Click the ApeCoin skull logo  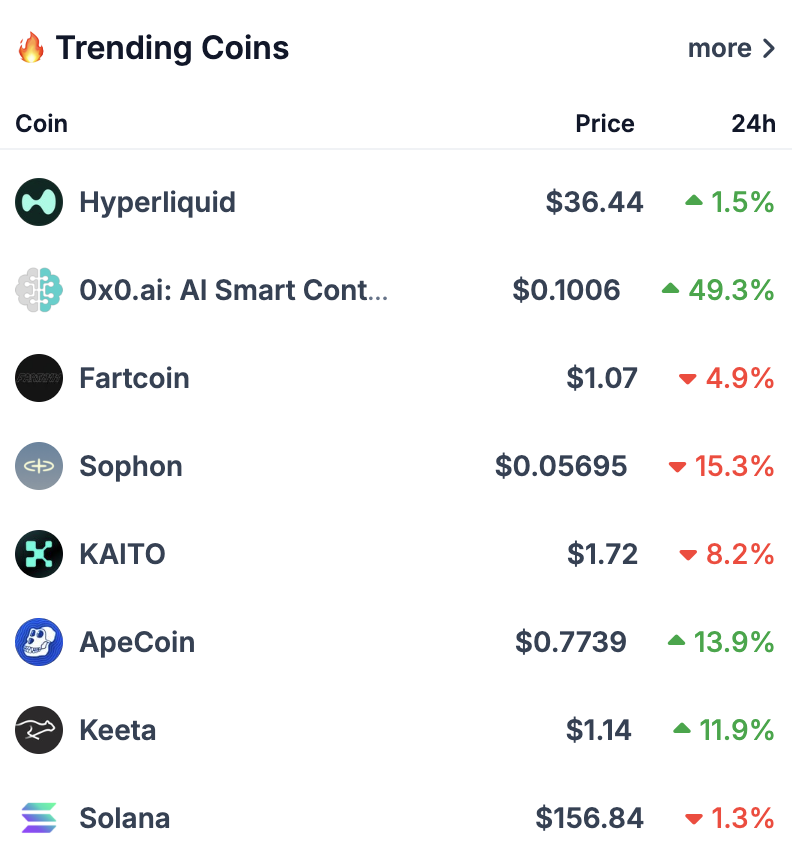[x=39, y=642]
